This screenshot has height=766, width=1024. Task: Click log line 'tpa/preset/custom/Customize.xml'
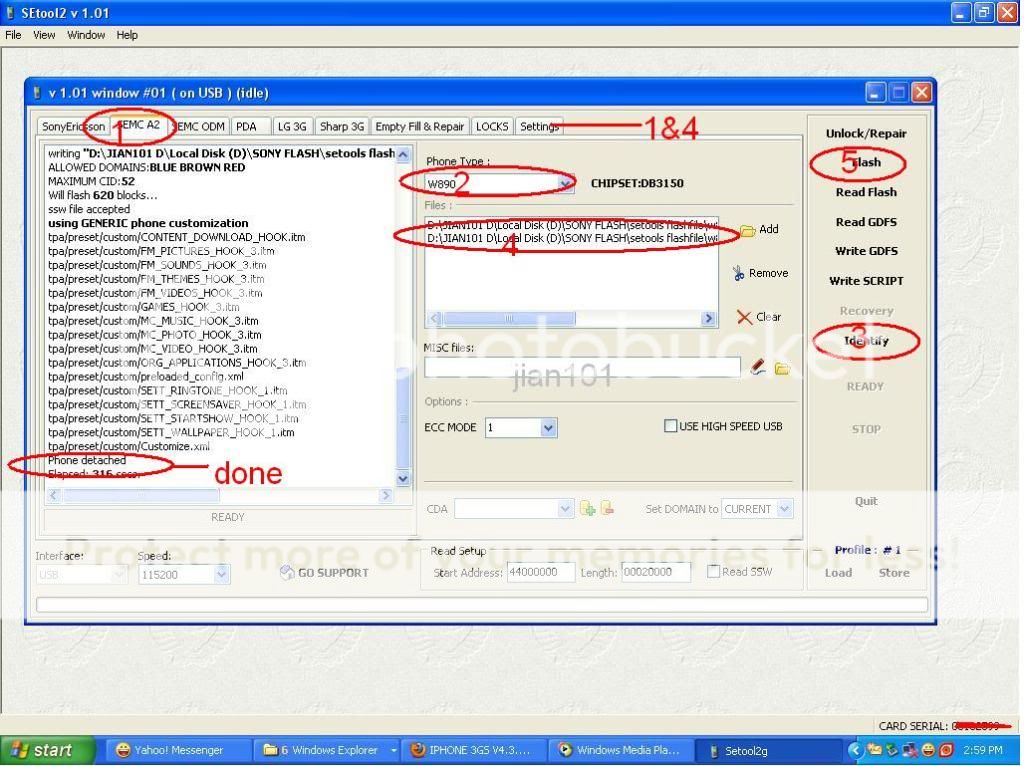click(x=129, y=446)
